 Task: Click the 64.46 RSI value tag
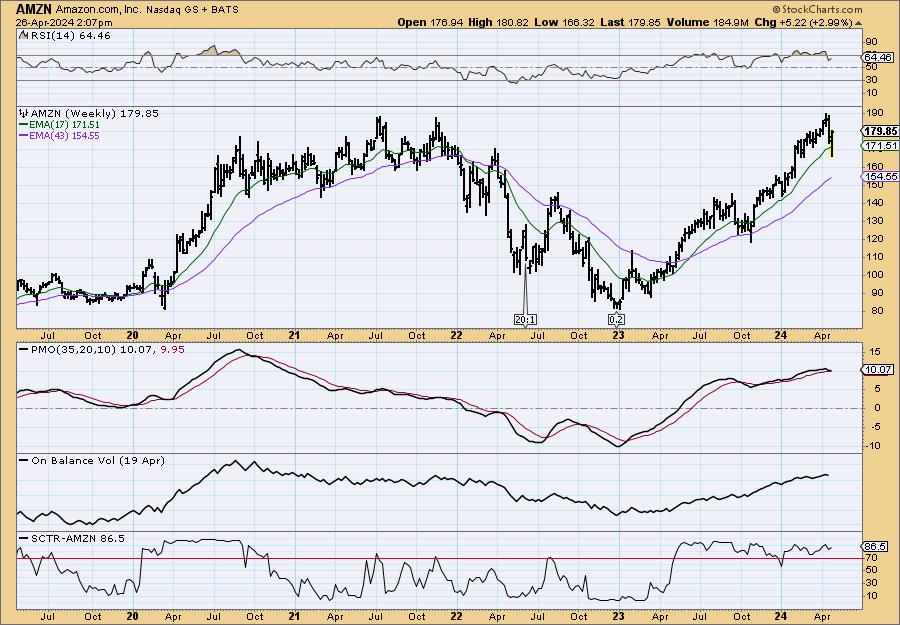pos(876,58)
